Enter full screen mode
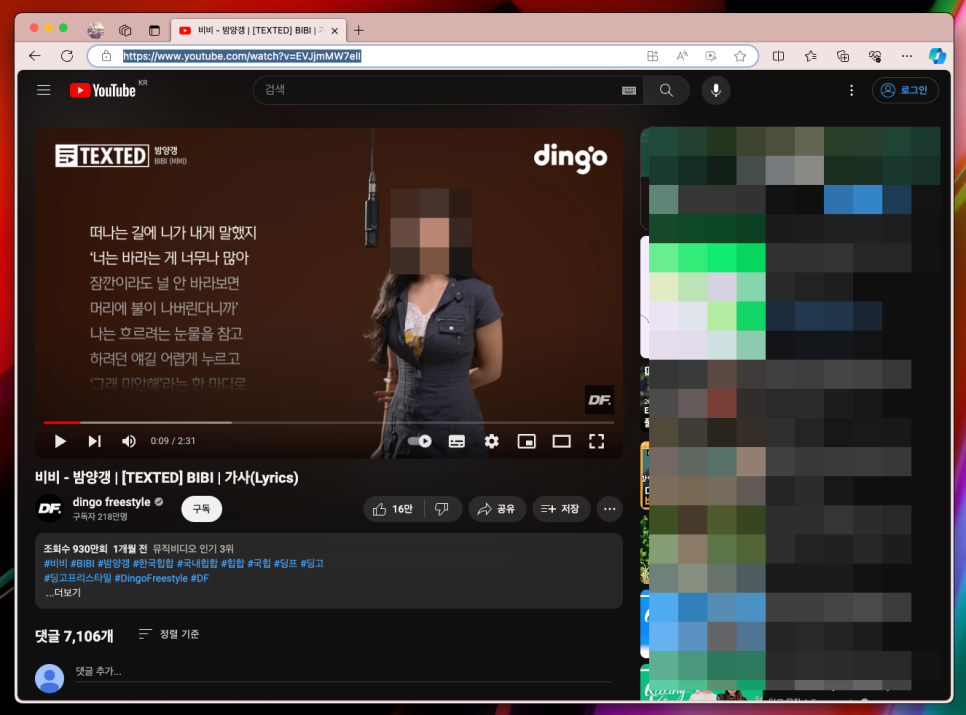The height and width of the screenshot is (715, 966). pos(596,441)
